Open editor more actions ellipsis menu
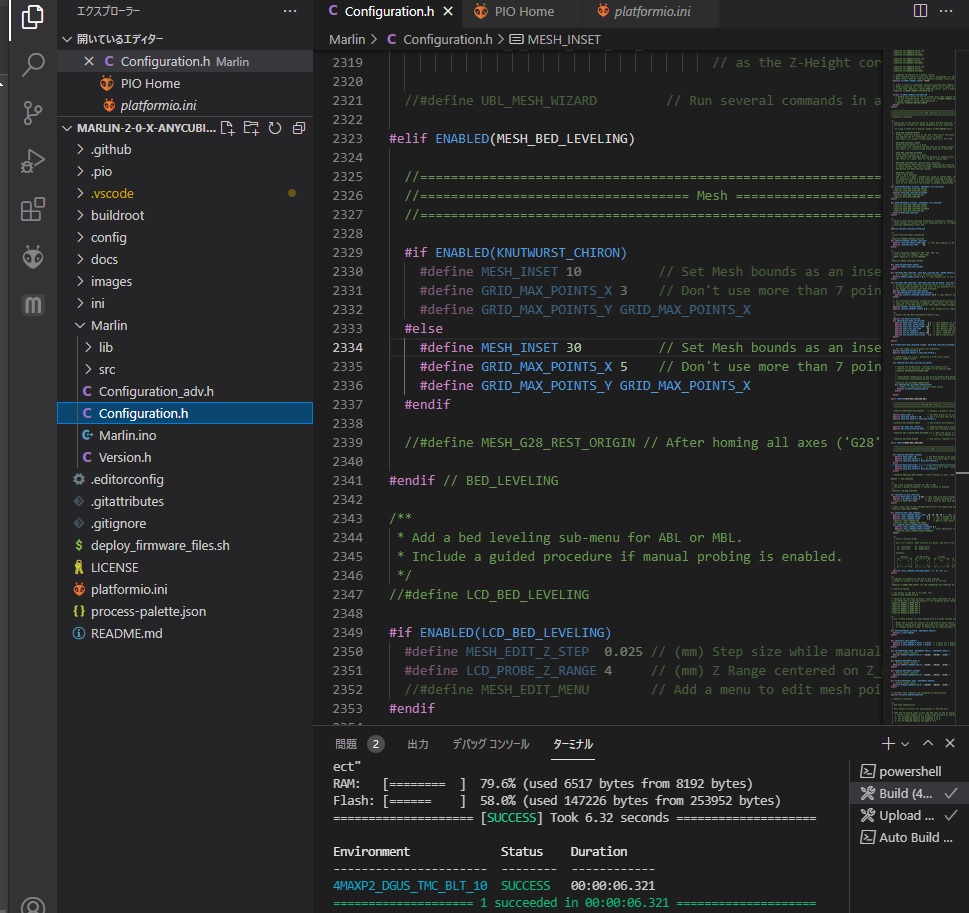The width and height of the screenshot is (969, 913). [x=946, y=11]
